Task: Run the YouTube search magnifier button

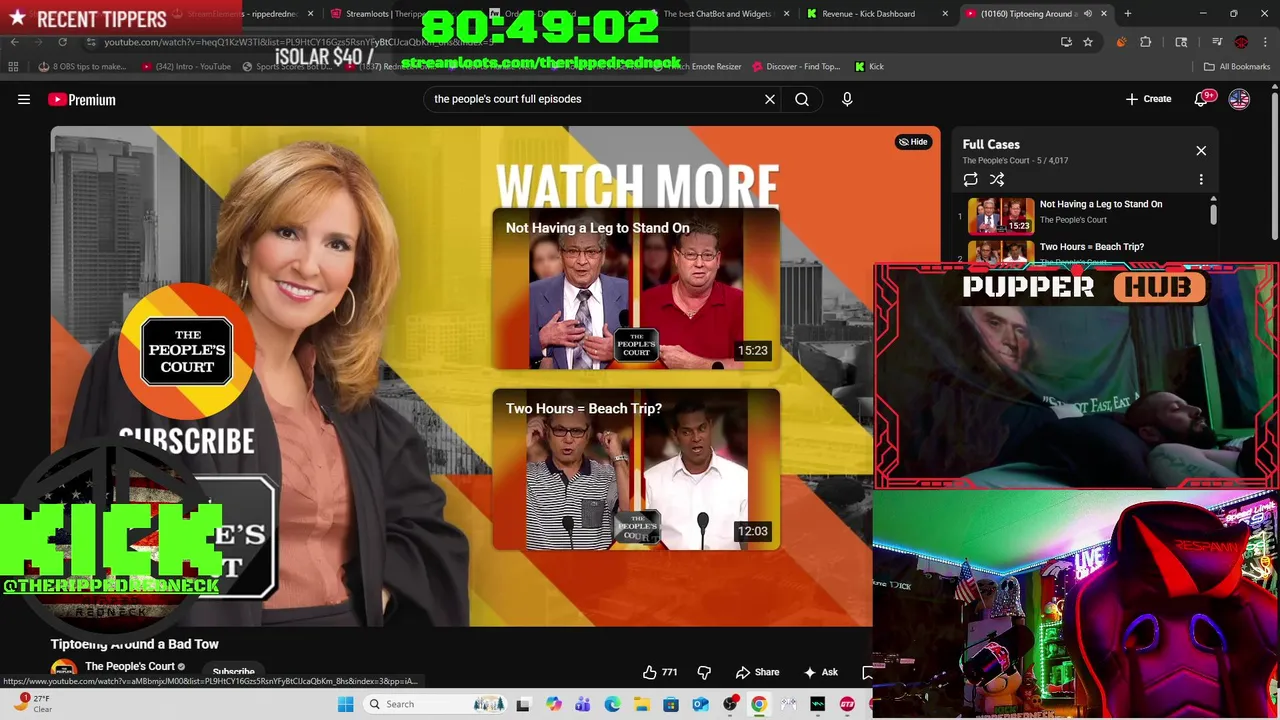Action: coord(802,99)
